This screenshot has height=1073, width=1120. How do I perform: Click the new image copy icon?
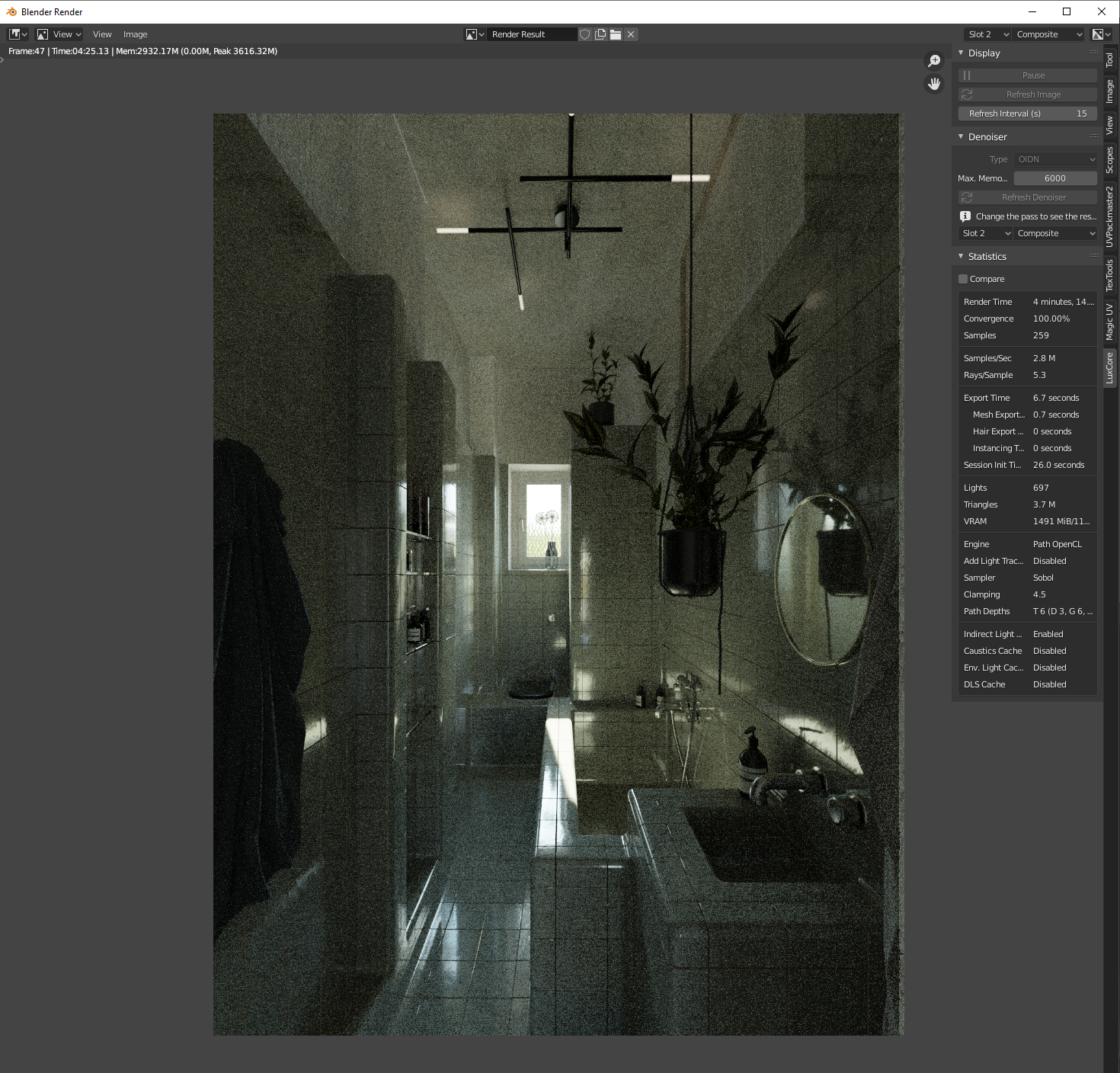(600, 34)
